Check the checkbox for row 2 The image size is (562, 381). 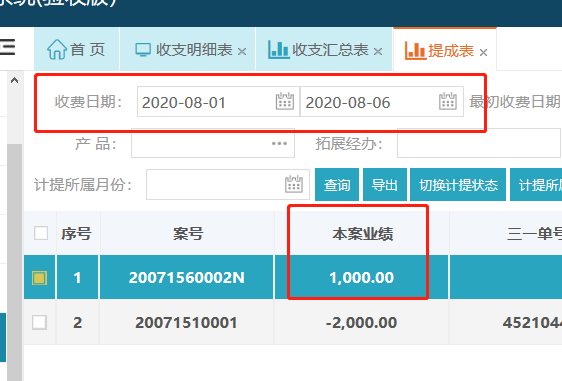[x=39, y=322]
